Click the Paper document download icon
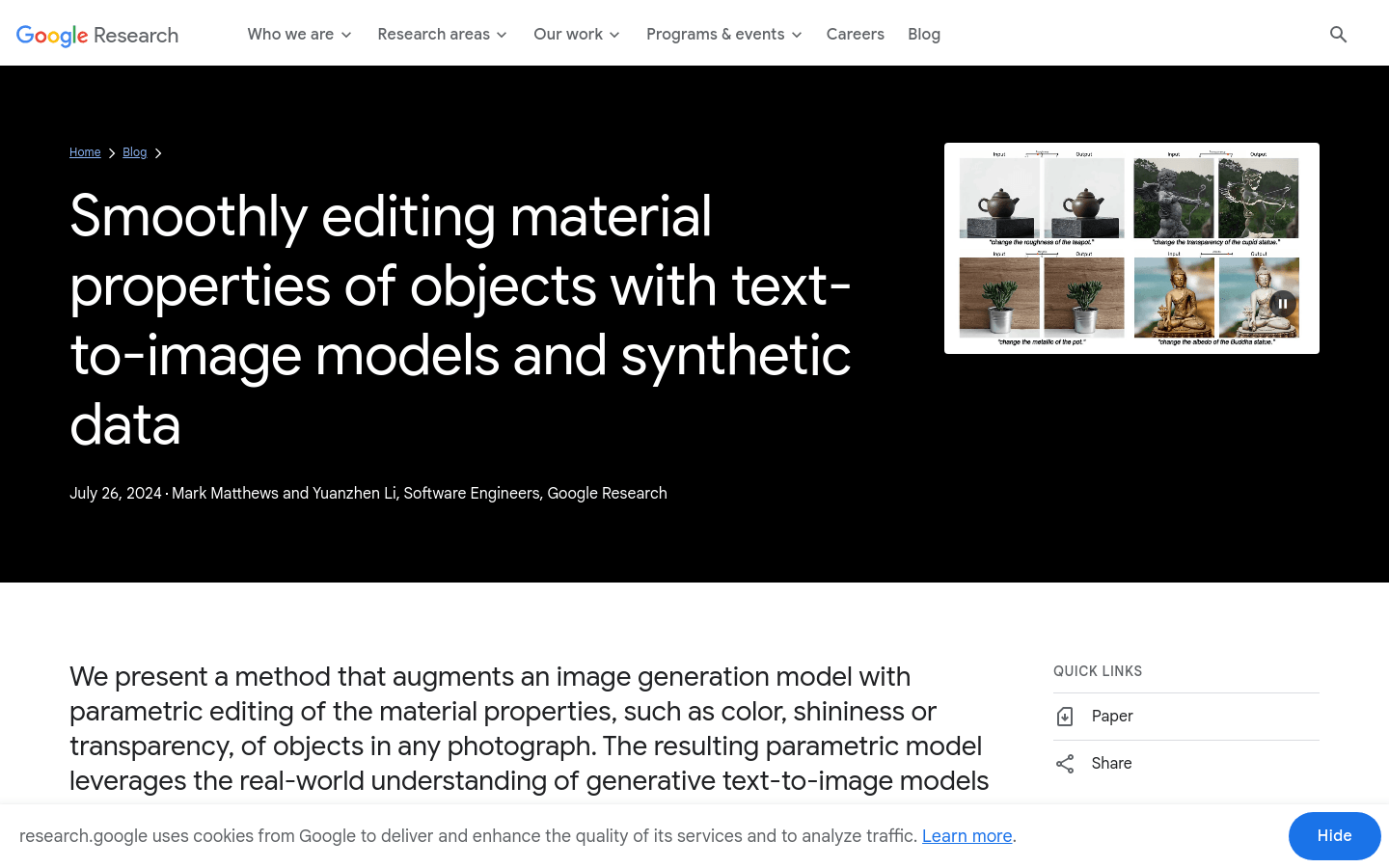 pos(1065,717)
